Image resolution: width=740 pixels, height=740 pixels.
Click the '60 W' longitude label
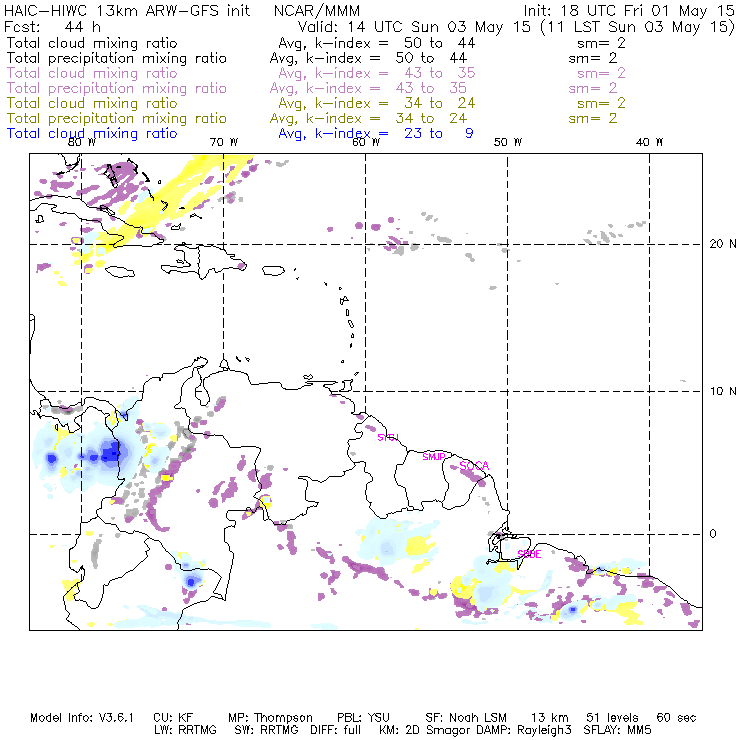[x=366, y=142]
